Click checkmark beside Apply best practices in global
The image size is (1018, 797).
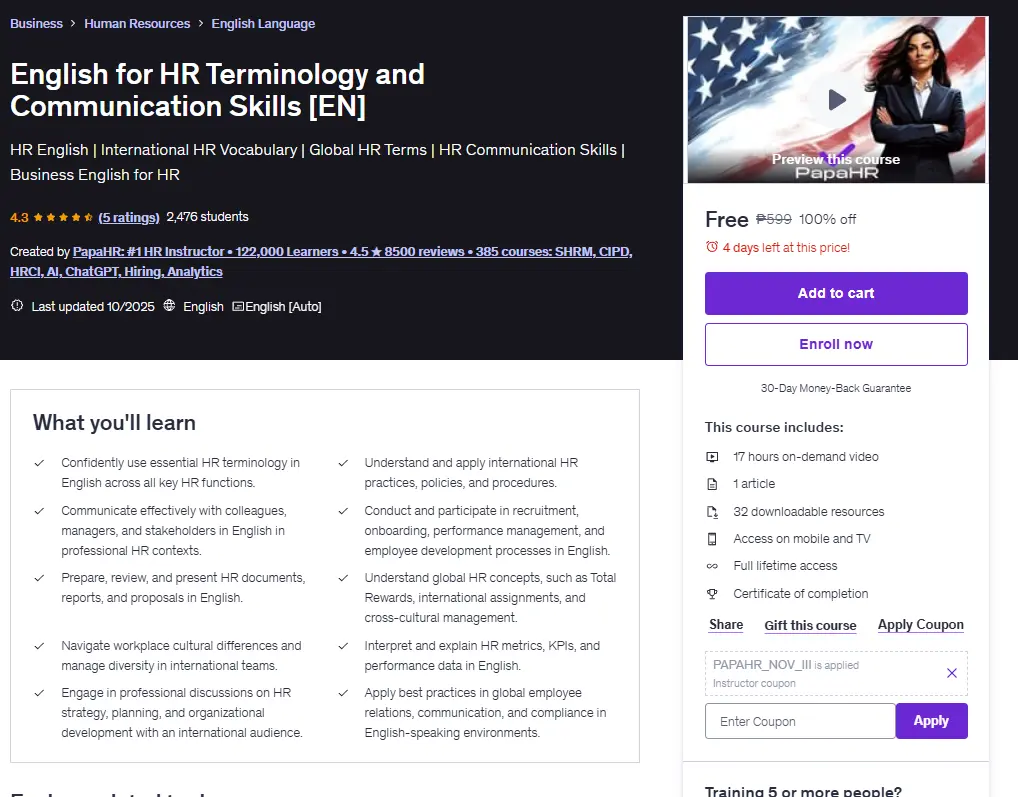pyautogui.click(x=343, y=693)
